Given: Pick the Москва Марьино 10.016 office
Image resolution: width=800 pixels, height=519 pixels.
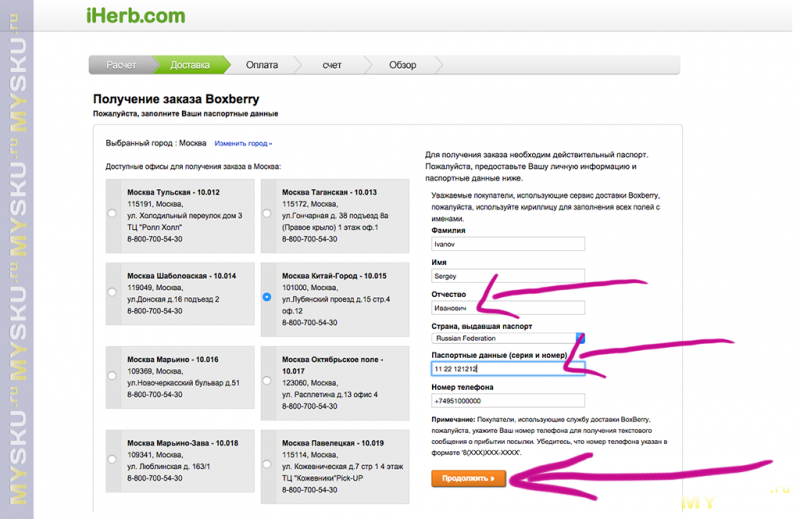Looking at the screenshot, I should [x=112, y=376].
